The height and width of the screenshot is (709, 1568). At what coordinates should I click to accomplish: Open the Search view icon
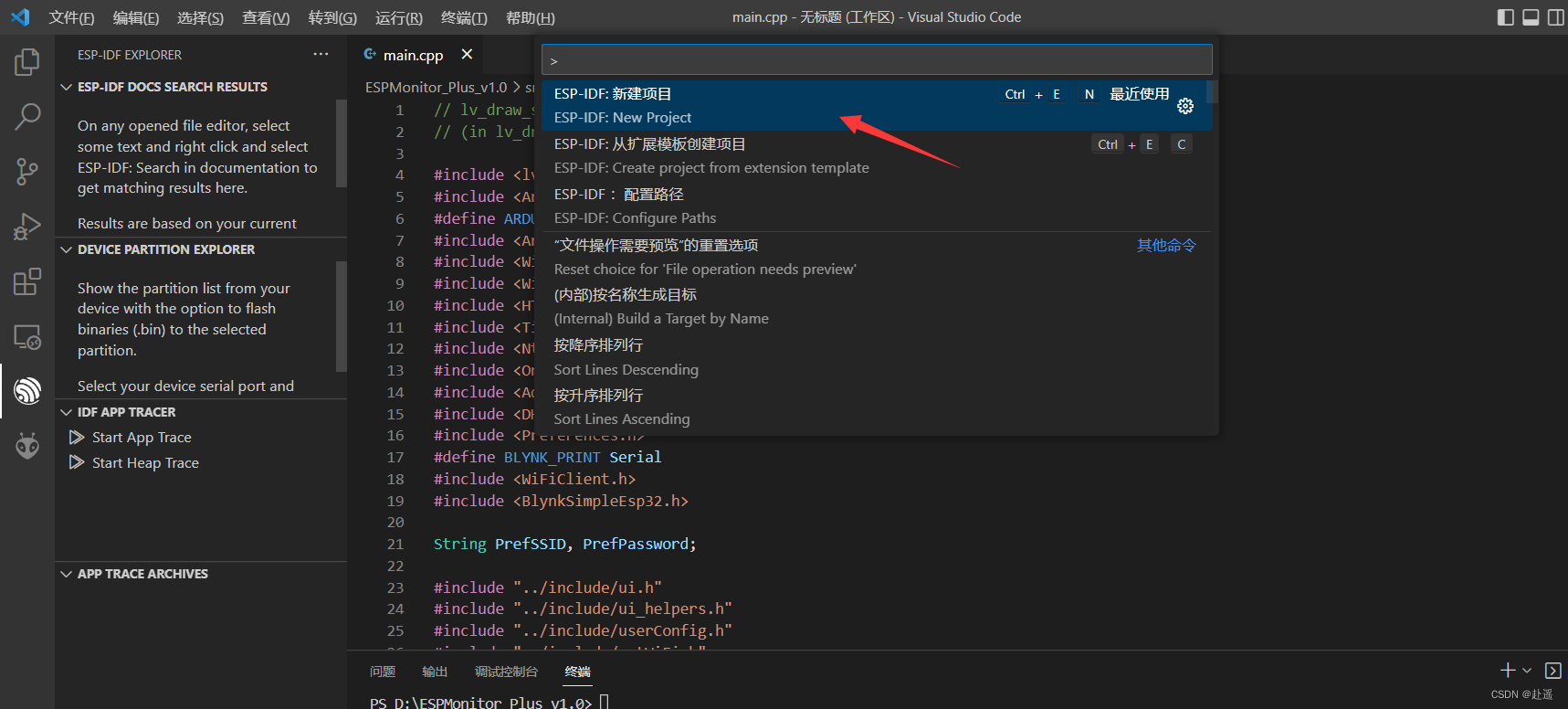[27, 116]
